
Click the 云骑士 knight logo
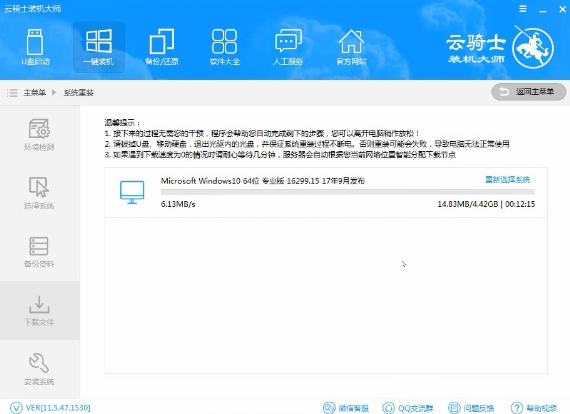pos(533,48)
